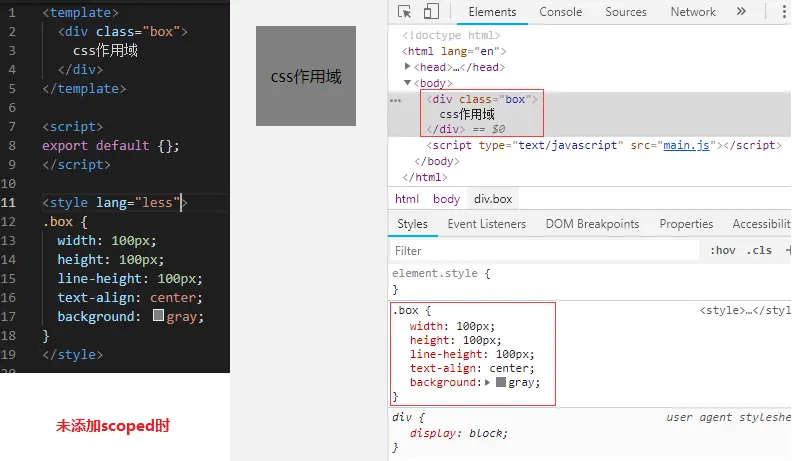The height and width of the screenshot is (461, 792).
Task: Open the DOM Breakpoints tab
Action: pos(592,224)
